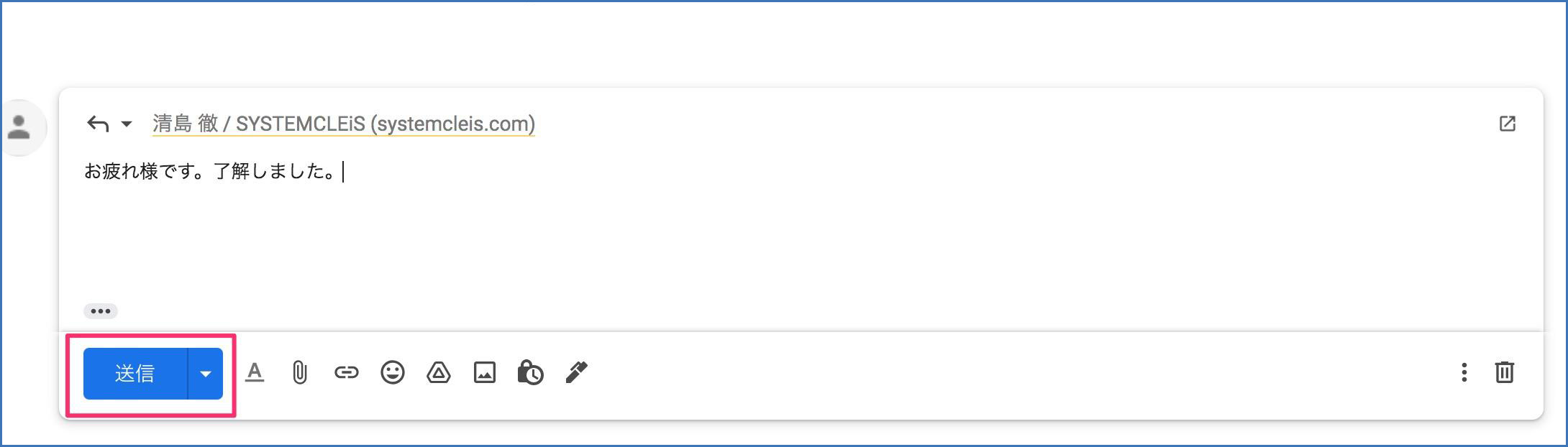Click text line お疲れ様です。了解しました。
1568x447 pixels.
pos(209,172)
